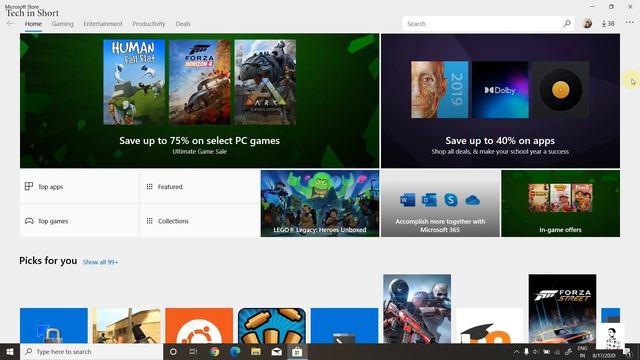640x360 pixels.
Task: Click the ENG IN language indicator
Action: 582,352
